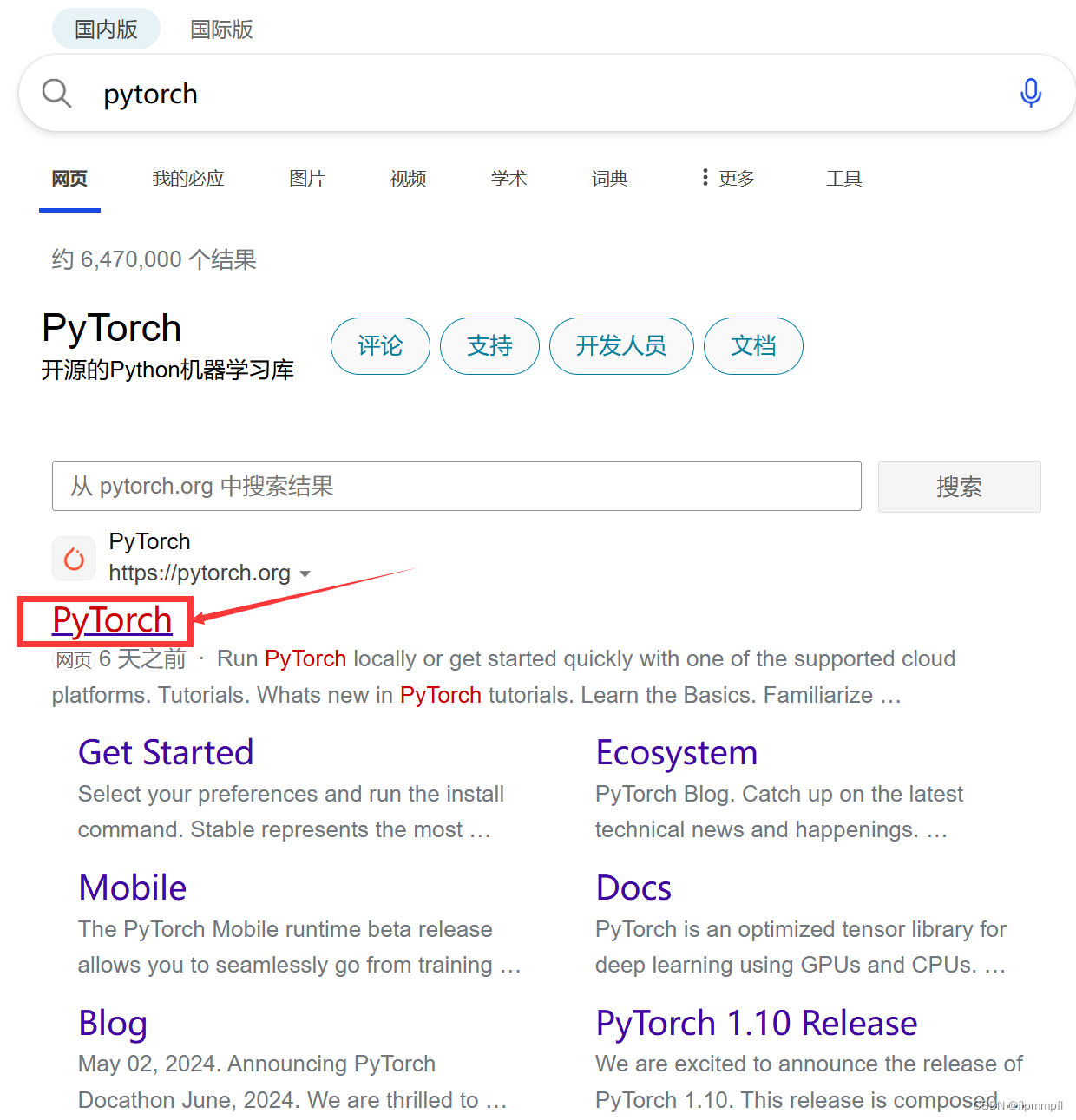Click the PyTorch site name above URL
This screenshot has height=1120, width=1076.
[149, 541]
